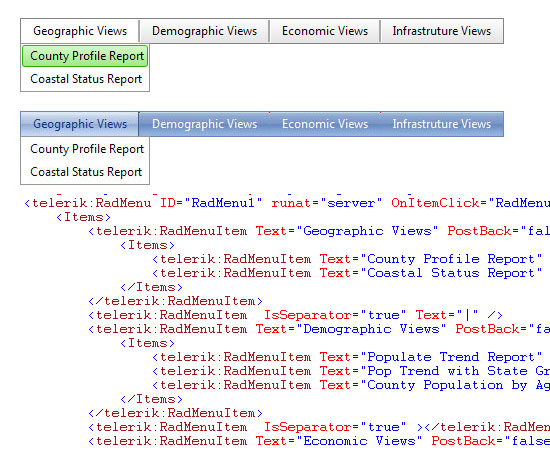Open Demographic Views in the blue menu bar

[204, 124]
